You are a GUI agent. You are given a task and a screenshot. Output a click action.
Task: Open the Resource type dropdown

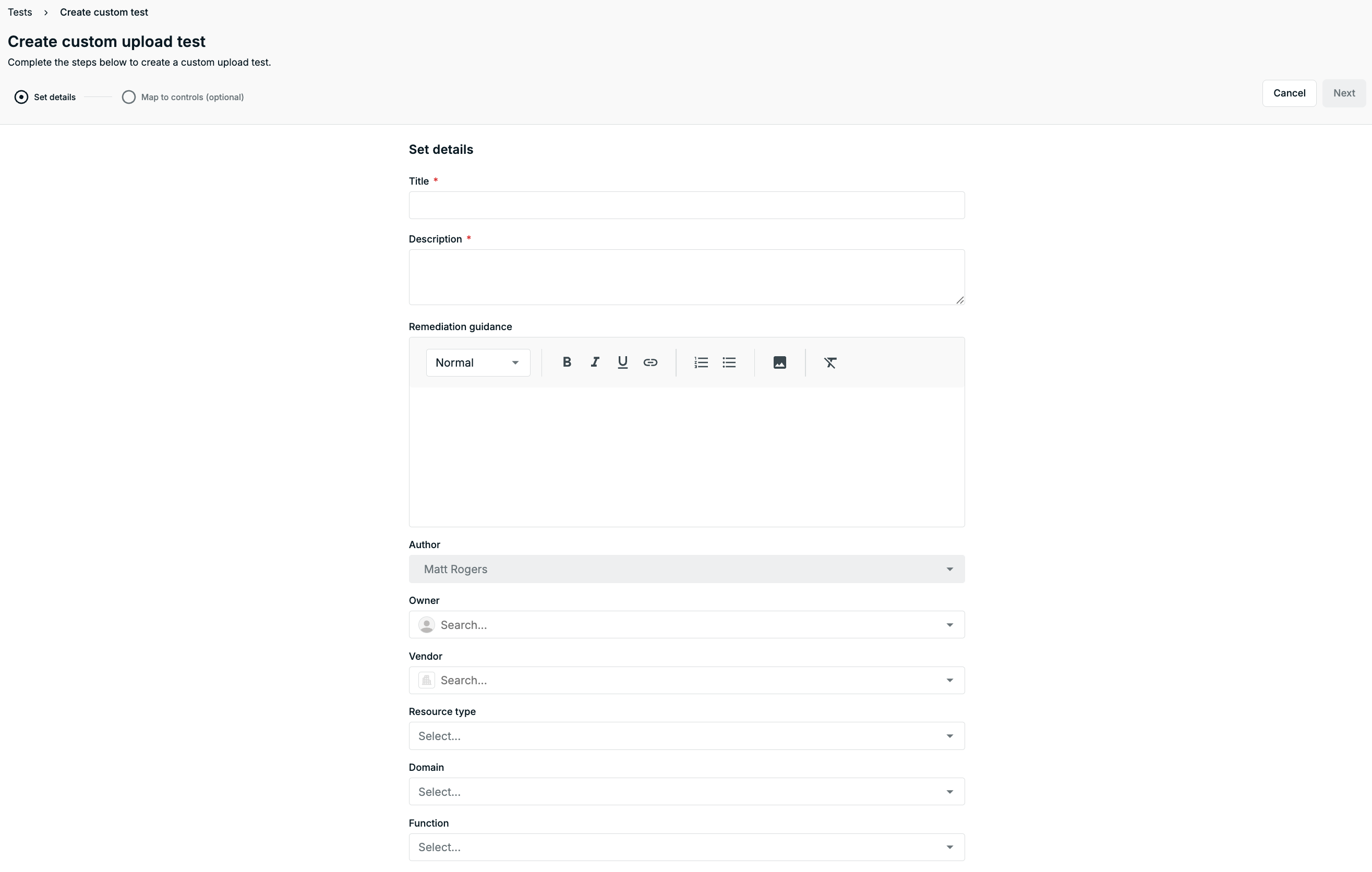pyautogui.click(x=687, y=736)
